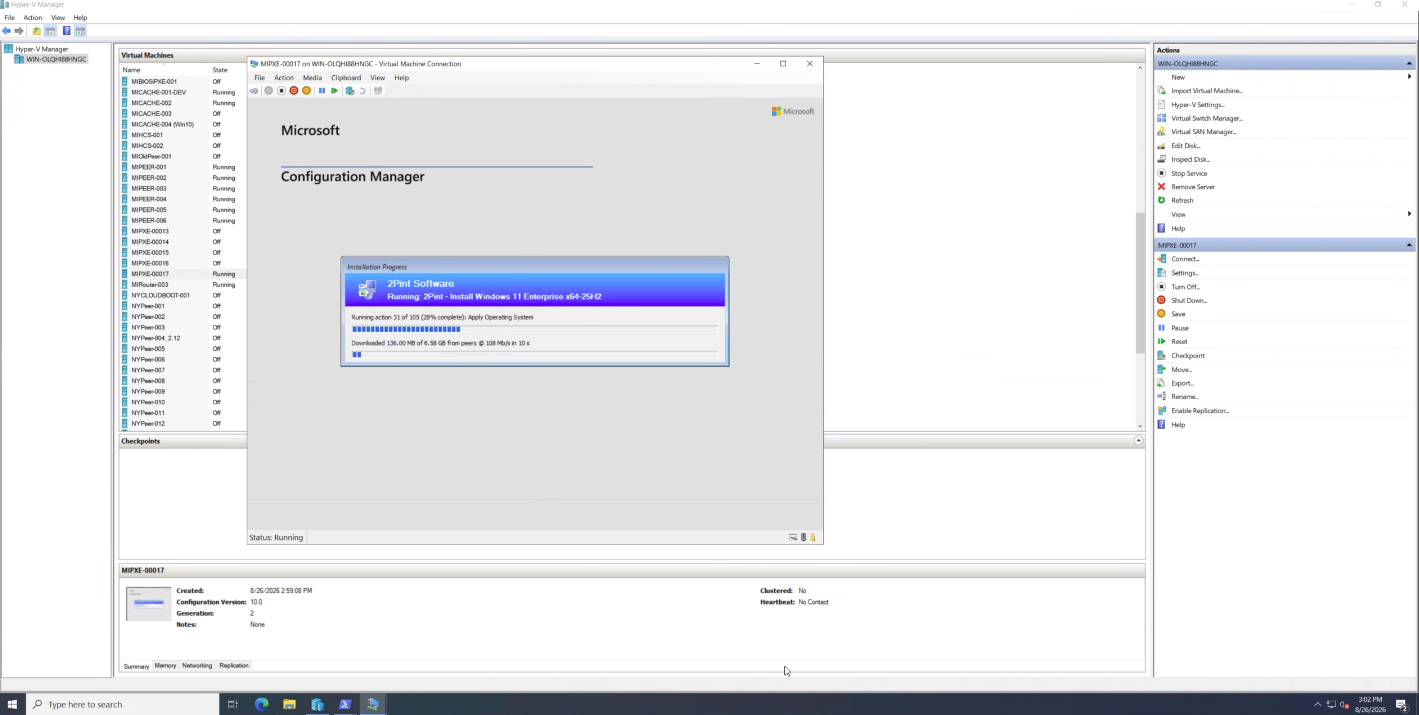Screen dimensions: 1419x715
Task: Click Ctrl+Alt+Delete icon in VM Connection toolbar
Action: [x=254, y=91]
